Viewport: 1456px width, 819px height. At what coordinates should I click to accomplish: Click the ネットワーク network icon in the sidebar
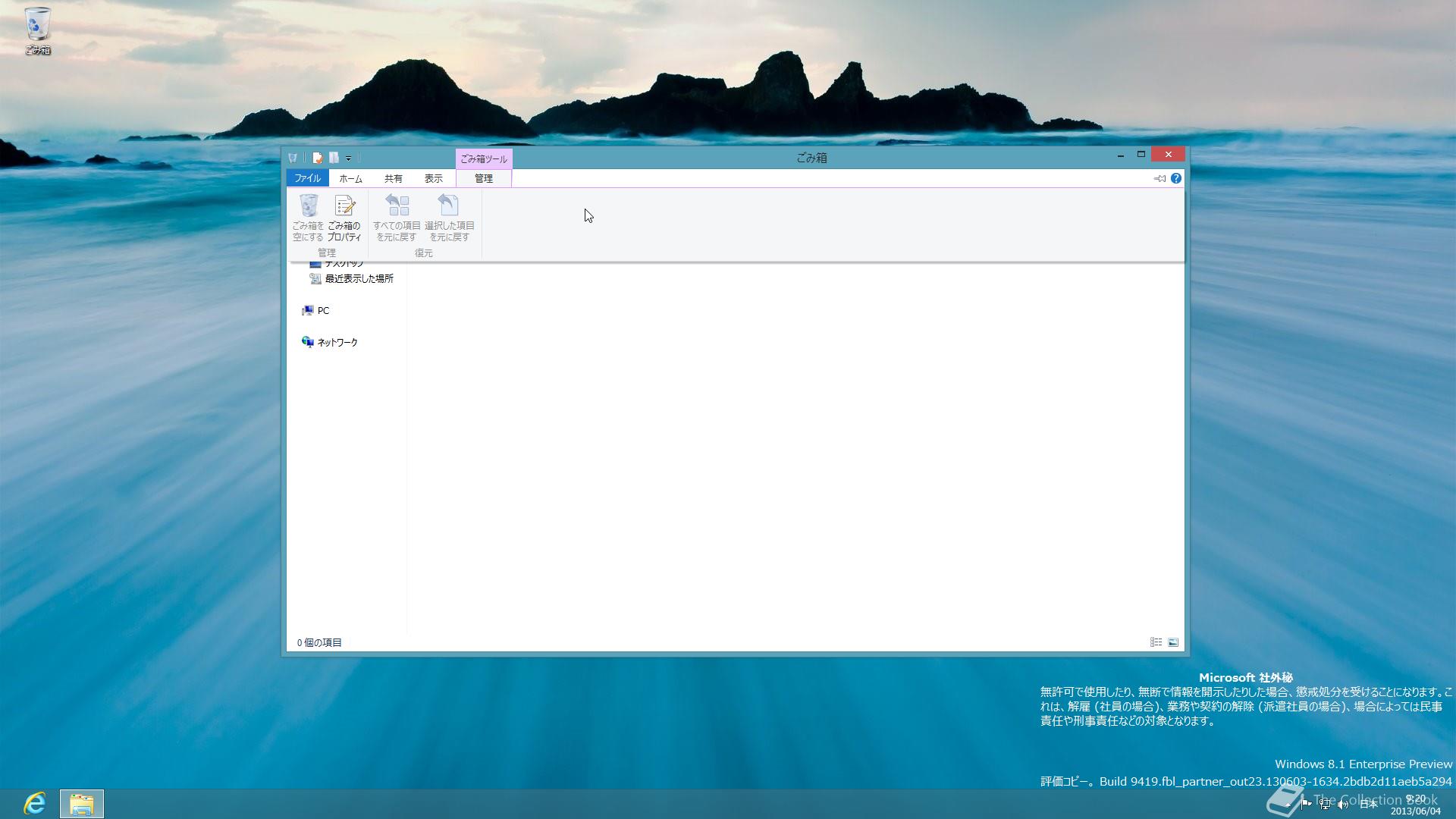(307, 343)
